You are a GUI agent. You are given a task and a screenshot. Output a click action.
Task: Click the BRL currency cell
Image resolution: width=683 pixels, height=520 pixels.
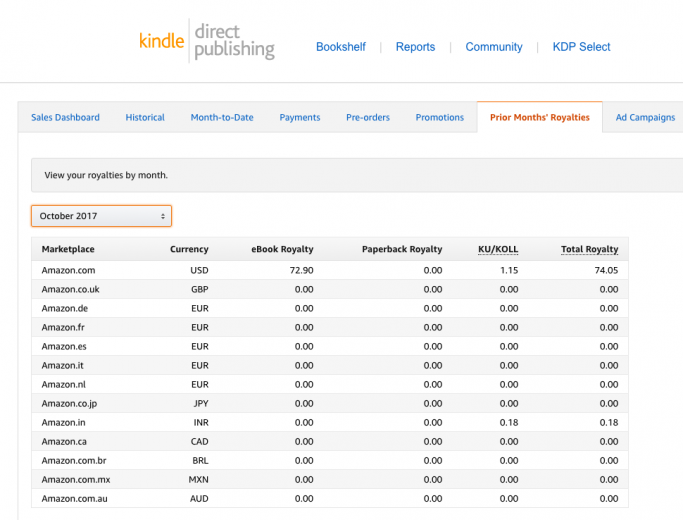pyautogui.click(x=200, y=460)
